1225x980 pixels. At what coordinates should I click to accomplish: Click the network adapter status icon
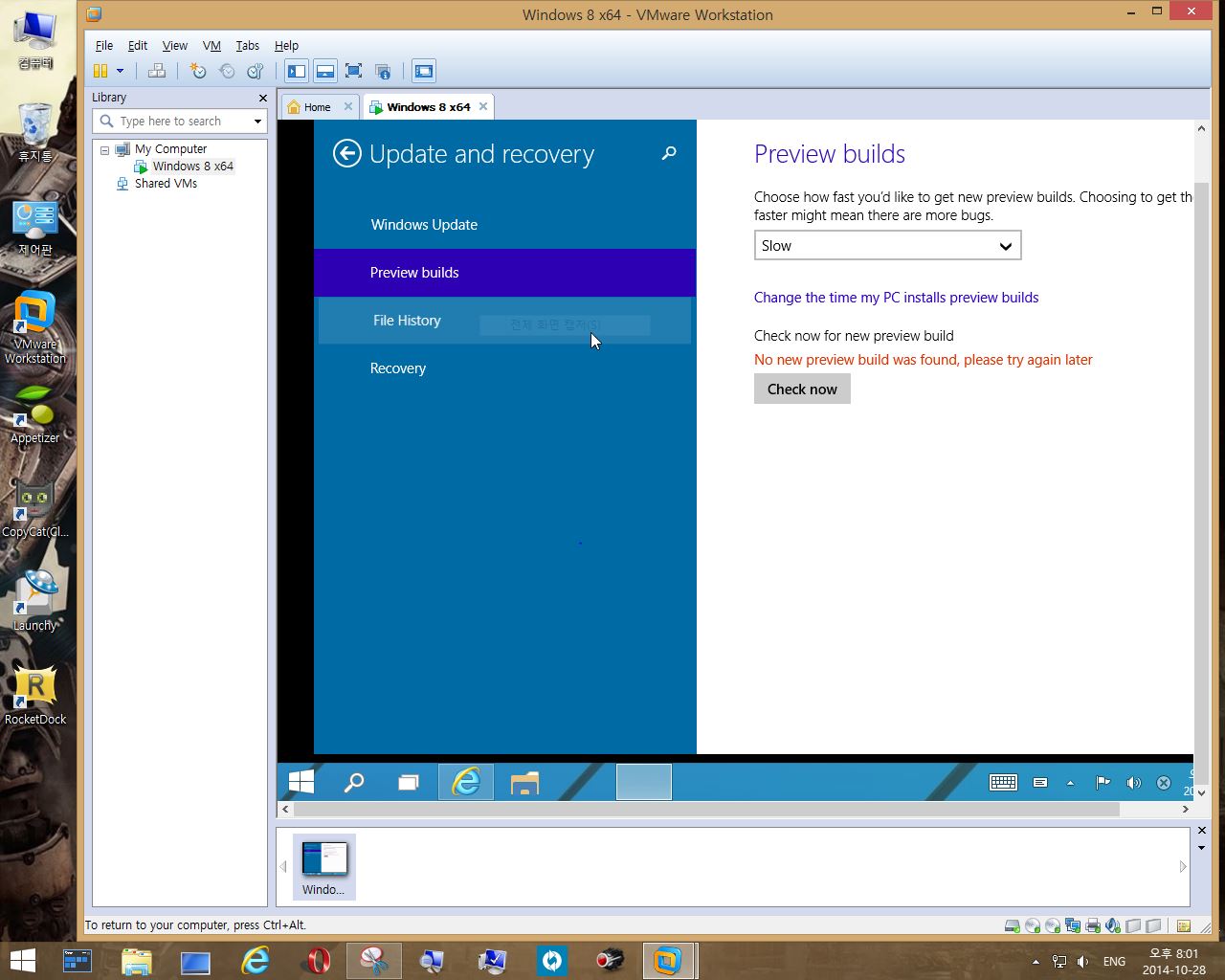[x=1072, y=925]
